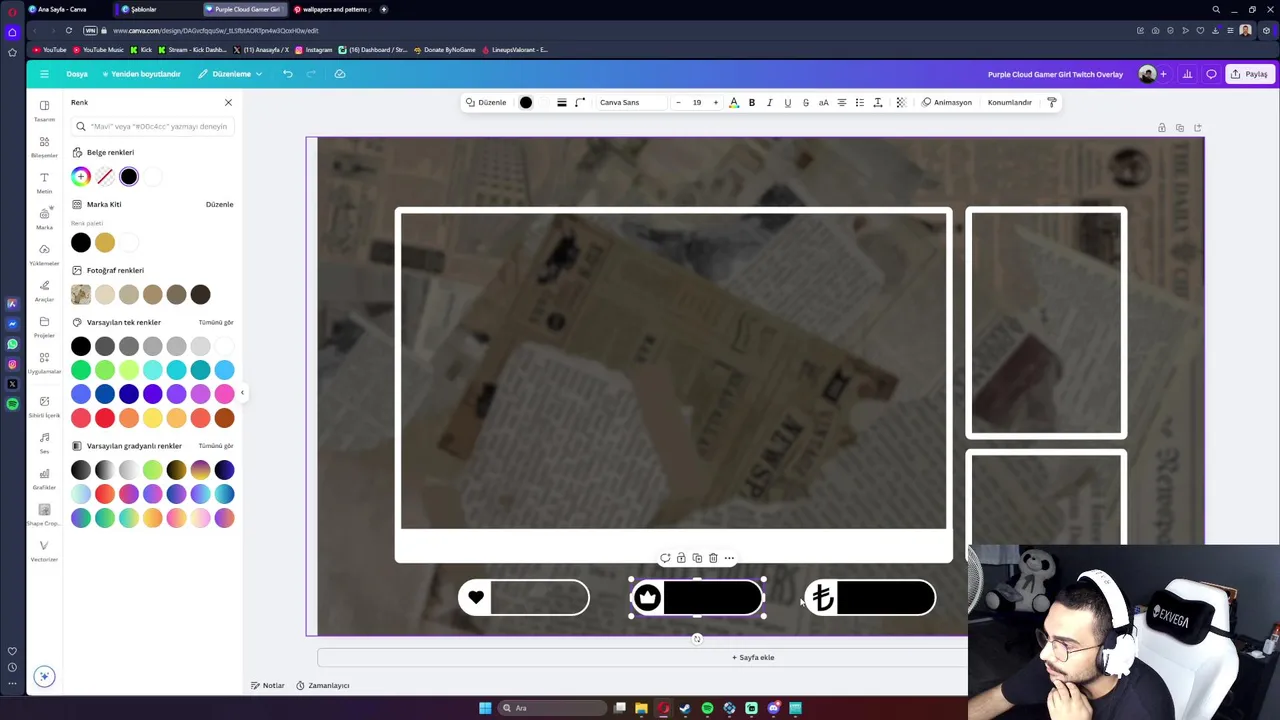Click Konumlandır position button
This screenshot has height=720, width=1280.
[1009, 102]
